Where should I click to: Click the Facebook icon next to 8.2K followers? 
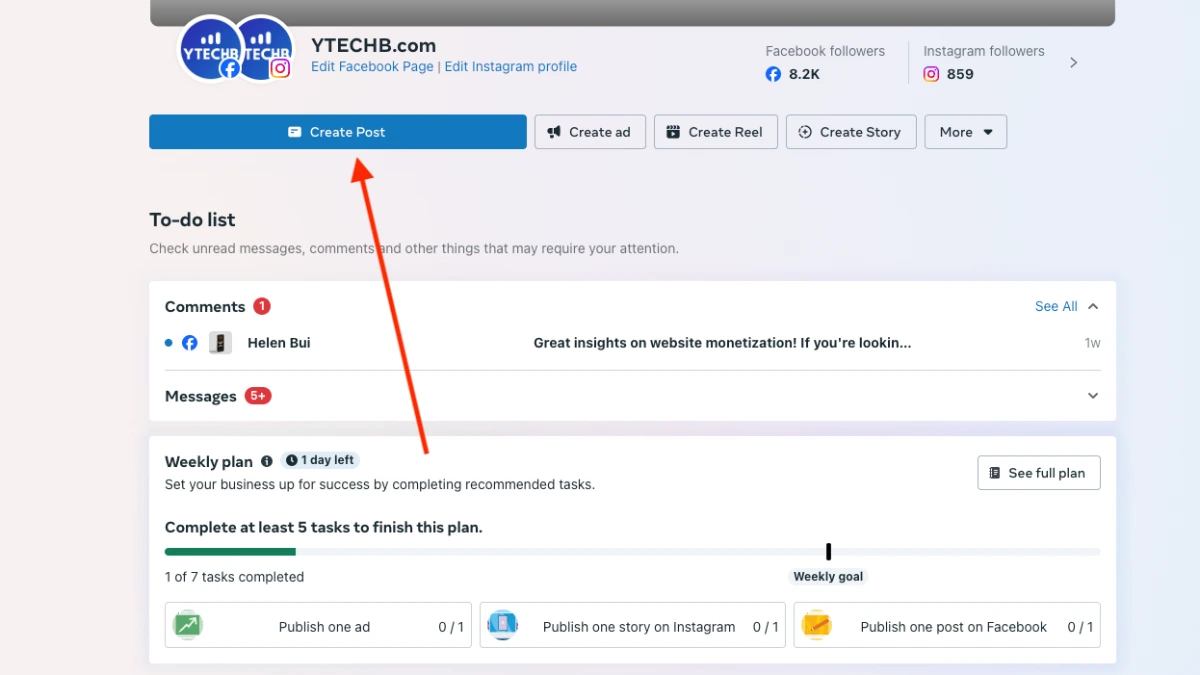coord(773,74)
